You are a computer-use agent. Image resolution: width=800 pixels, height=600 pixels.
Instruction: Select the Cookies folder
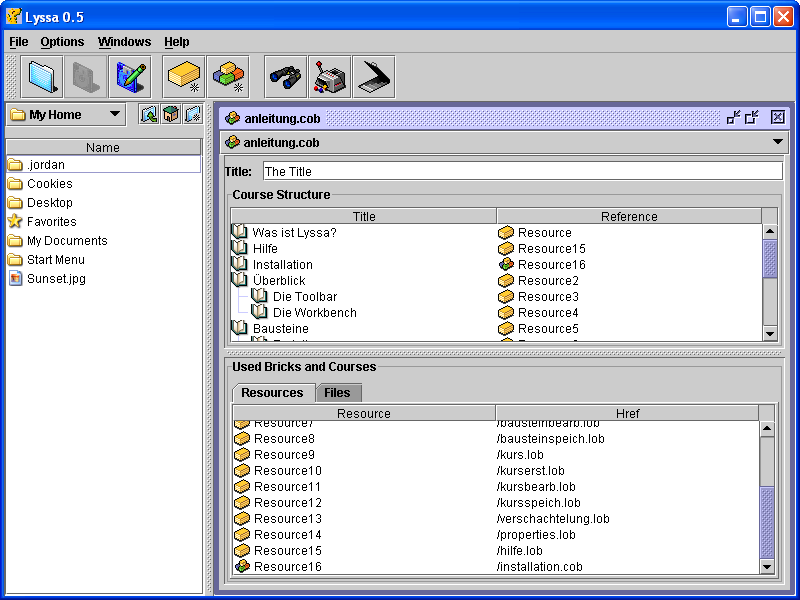(103, 183)
